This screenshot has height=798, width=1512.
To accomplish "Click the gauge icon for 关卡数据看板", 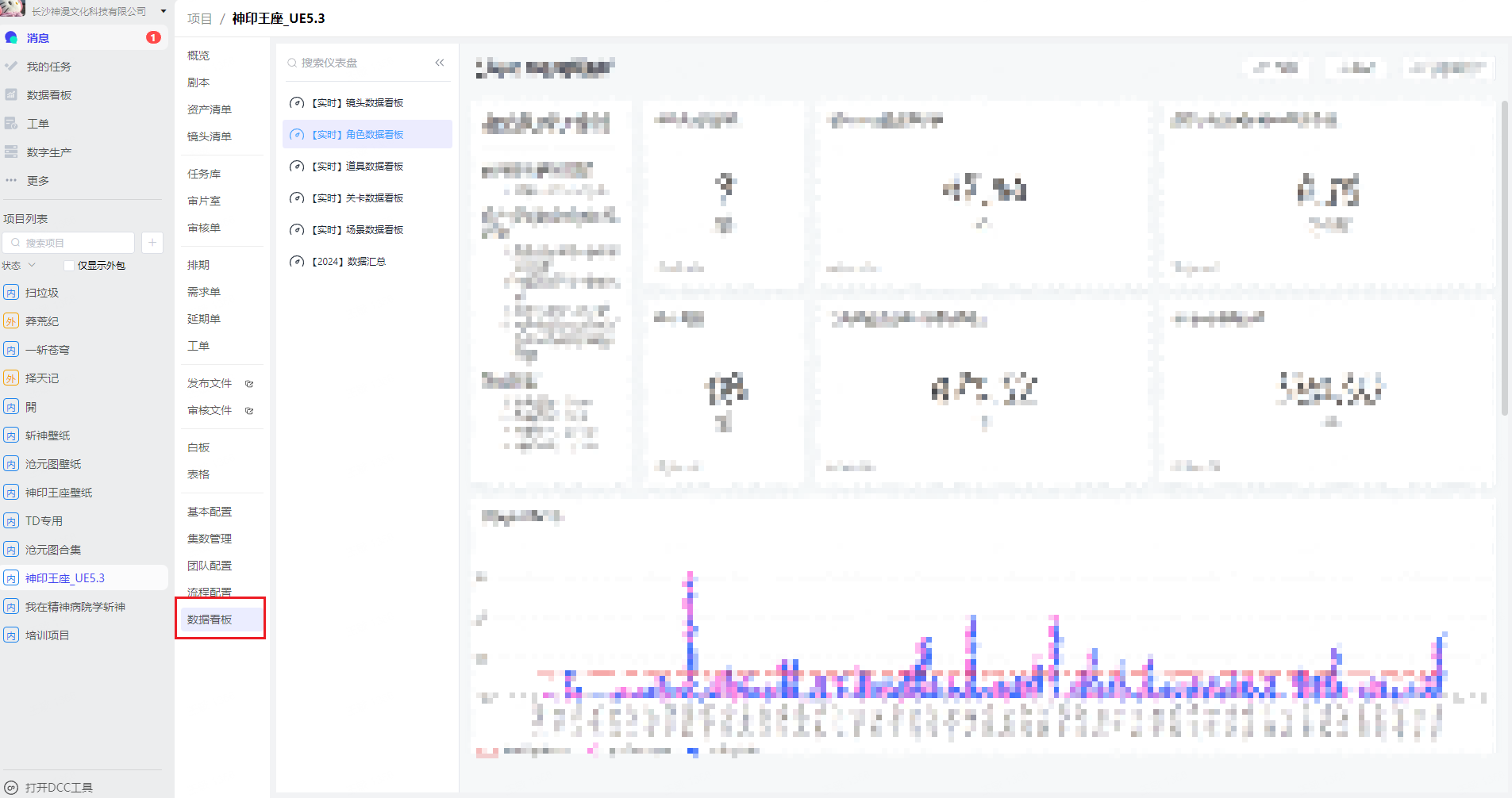I will 297,198.
